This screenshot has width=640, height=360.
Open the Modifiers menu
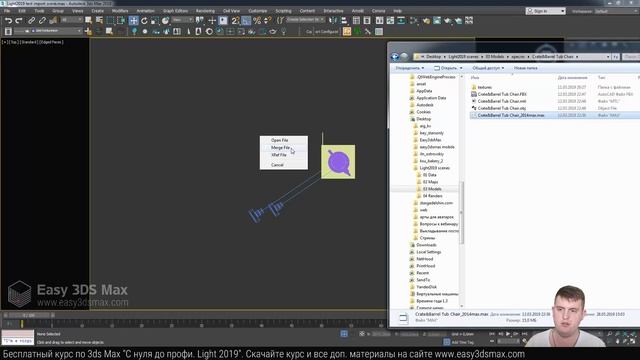(x=120, y=11)
